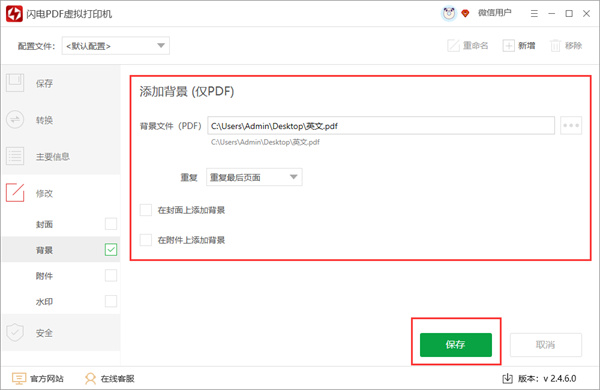
Task: Enable the 附件 sidebar checkbox
Action: [111, 275]
